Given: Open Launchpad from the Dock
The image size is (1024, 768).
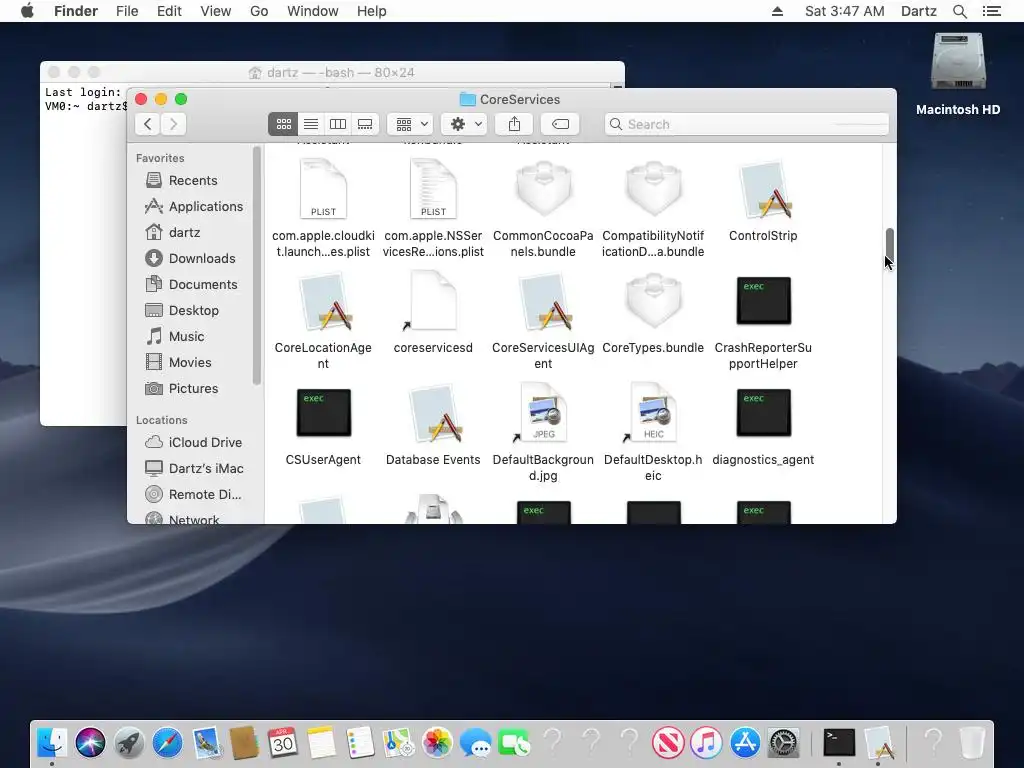Looking at the screenshot, I should (x=129, y=743).
